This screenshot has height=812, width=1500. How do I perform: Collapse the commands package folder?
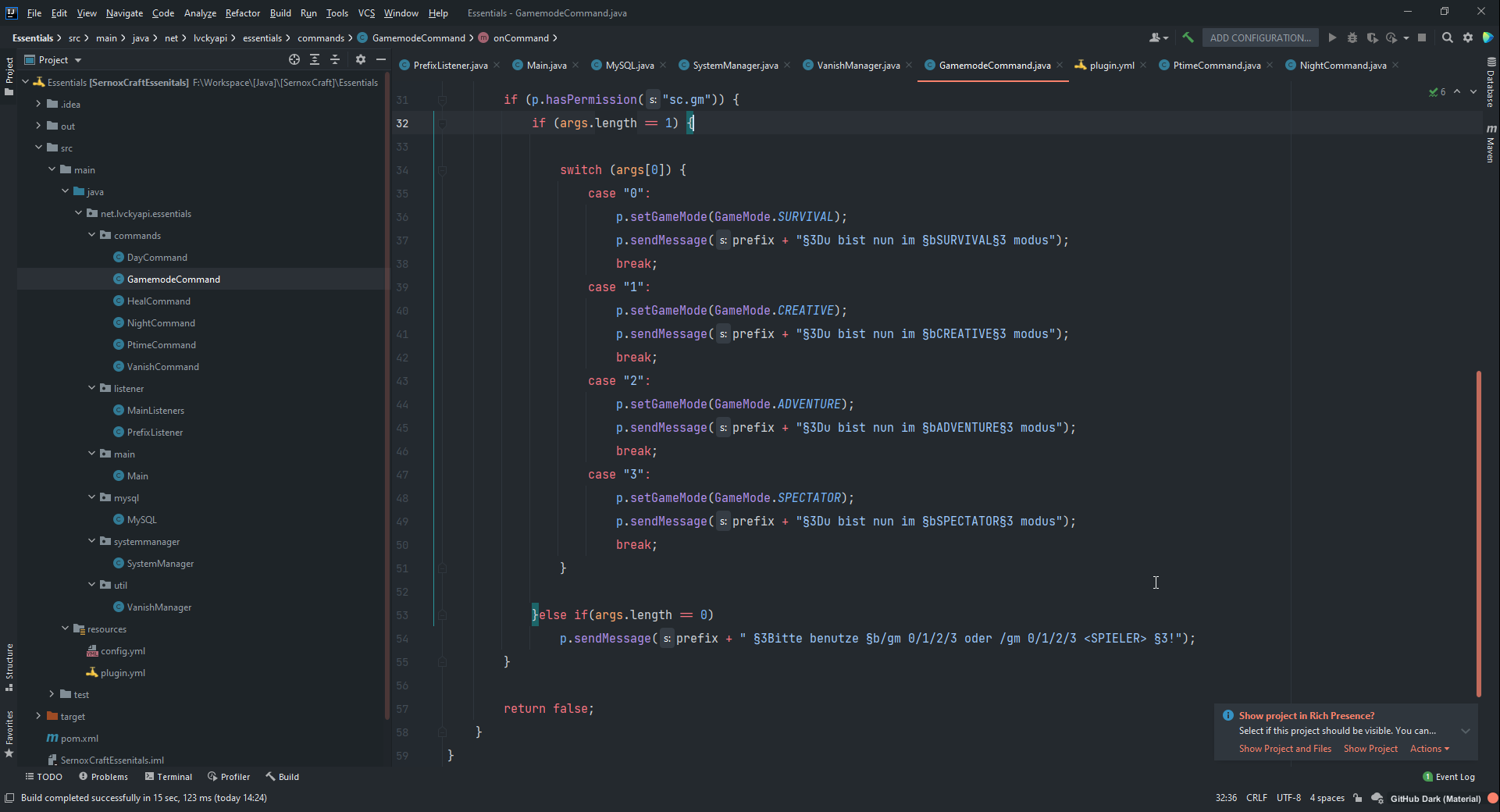click(92, 235)
